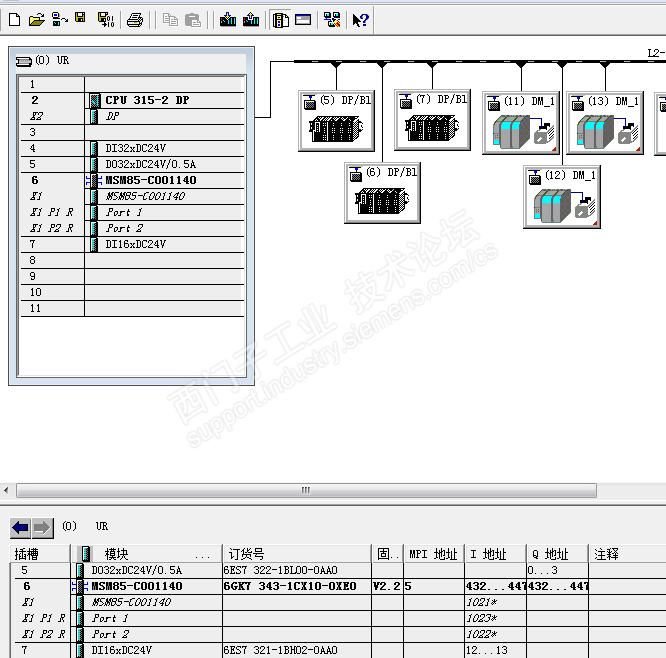Image resolution: width=666 pixels, height=658 pixels.
Task: Click I address cell 1021*
Action: pyautogui.click(x=495, y=602)
